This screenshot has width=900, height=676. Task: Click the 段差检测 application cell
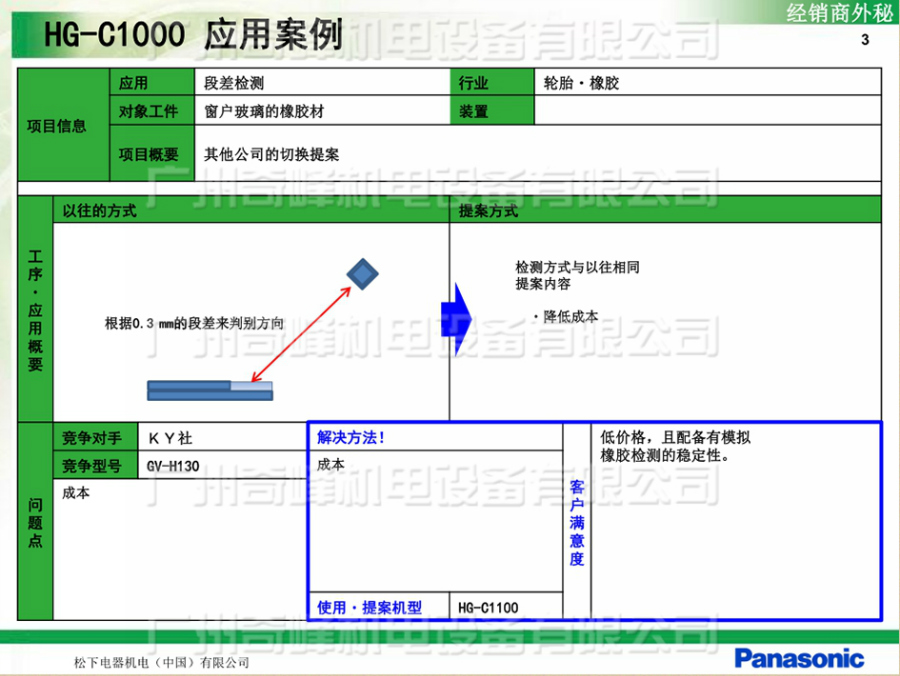point(234,84)
